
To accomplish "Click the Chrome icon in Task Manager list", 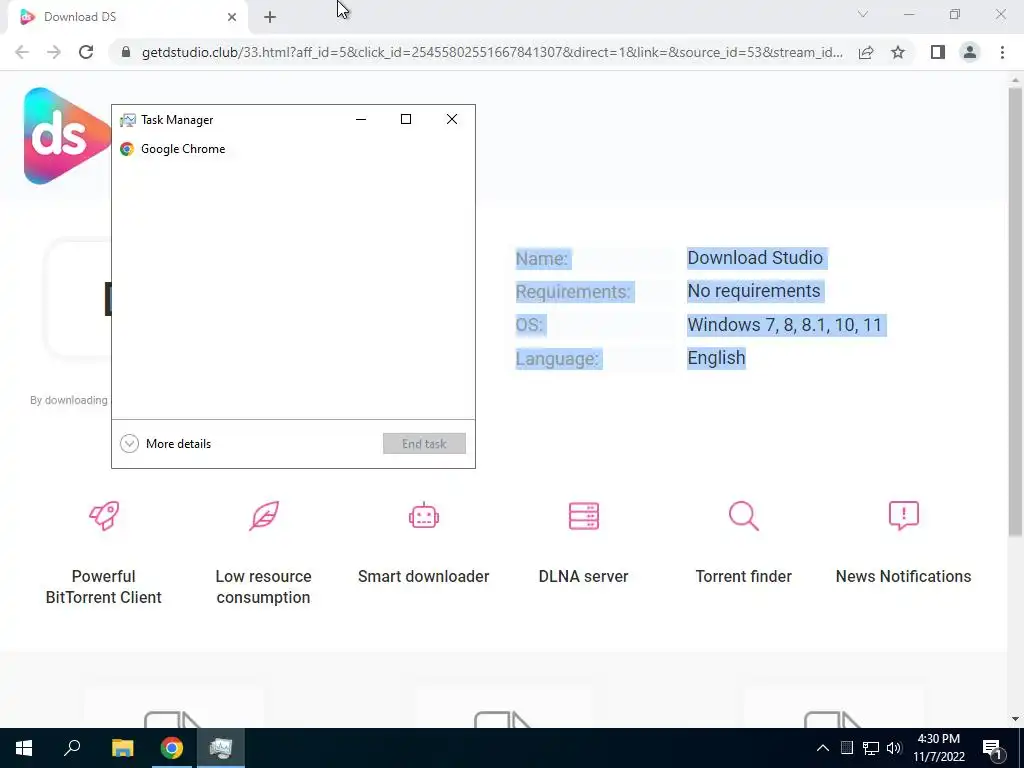I will 127,149.
